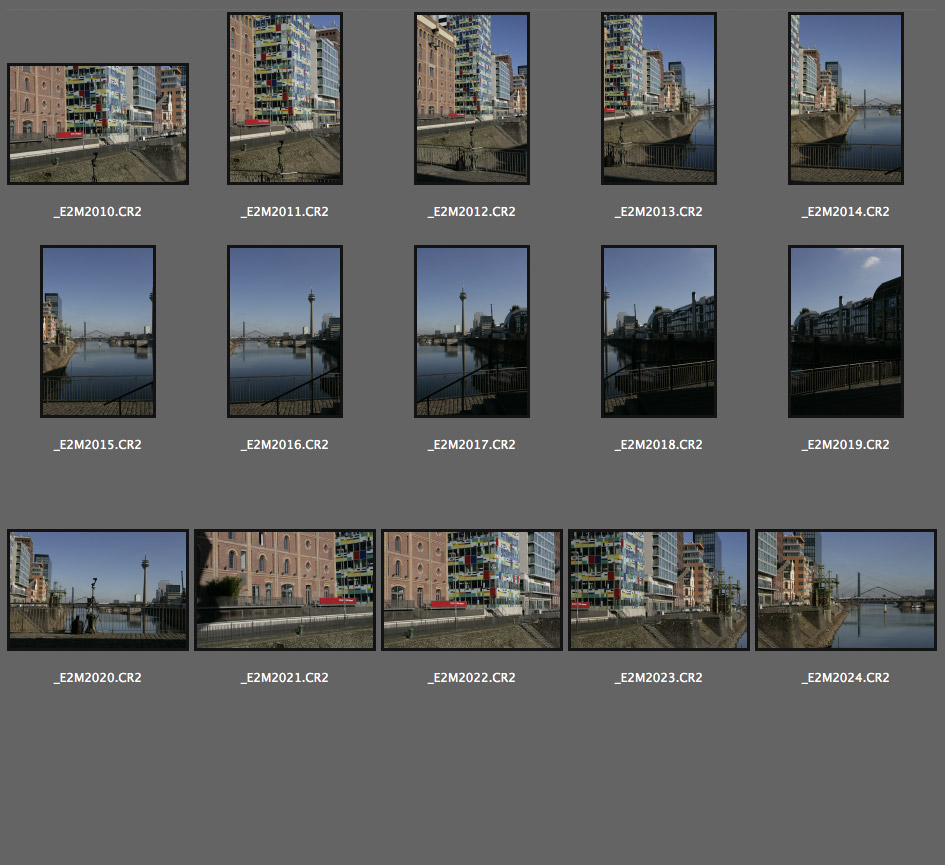945x865 pixels.
Task: Select thumbnail of _E2M2014.CR2
Action: (846, 99)
